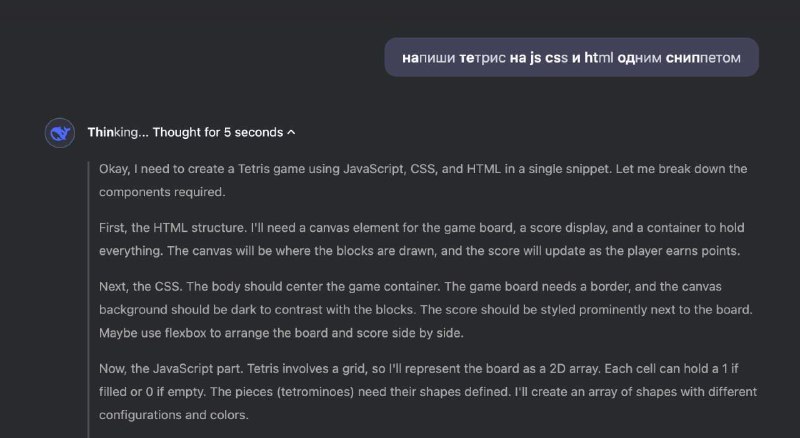Click the text 'configurations and colors.'
800x438 pixels.
173,415
